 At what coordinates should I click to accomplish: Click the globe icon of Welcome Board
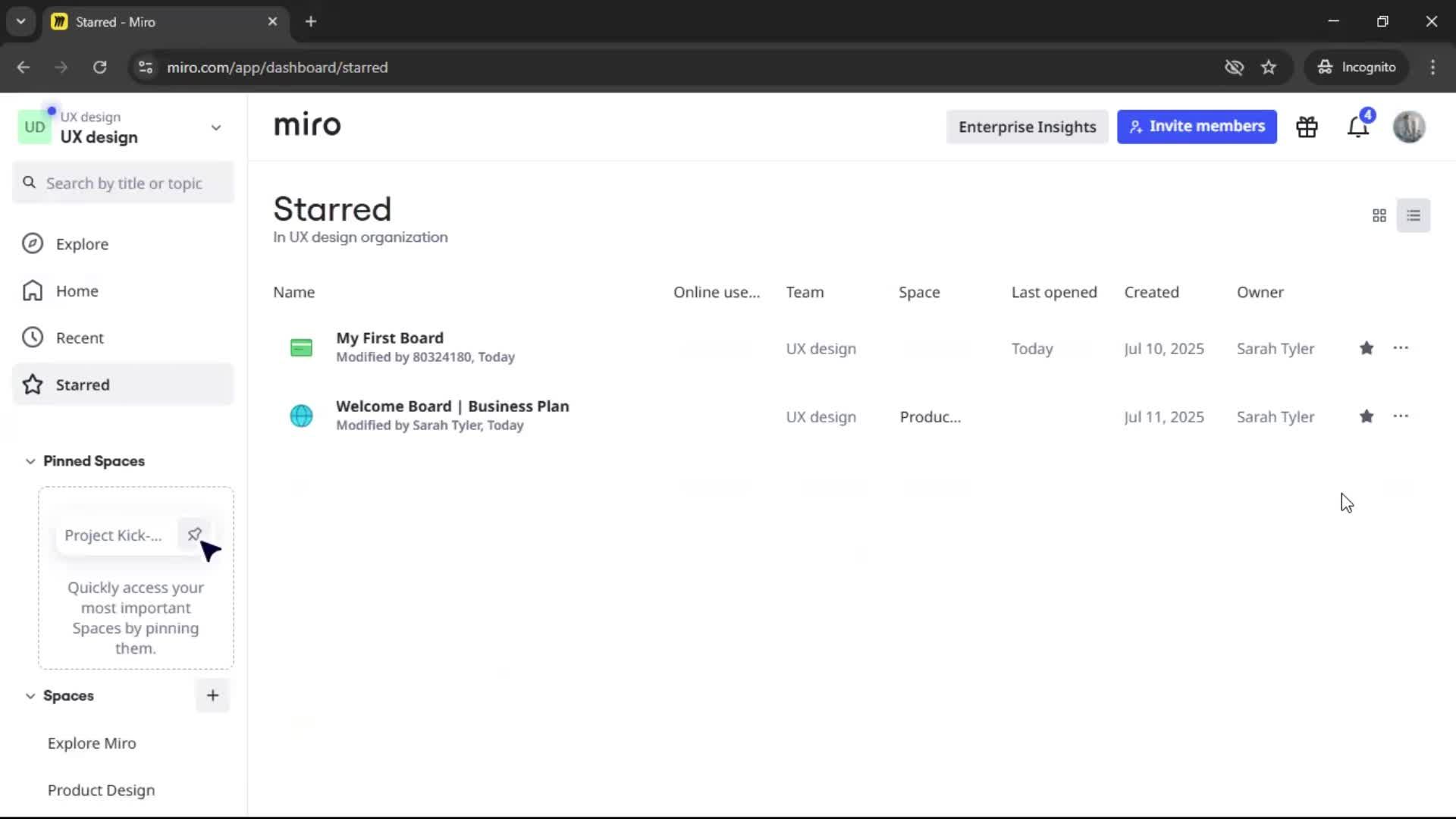point(301,416)
